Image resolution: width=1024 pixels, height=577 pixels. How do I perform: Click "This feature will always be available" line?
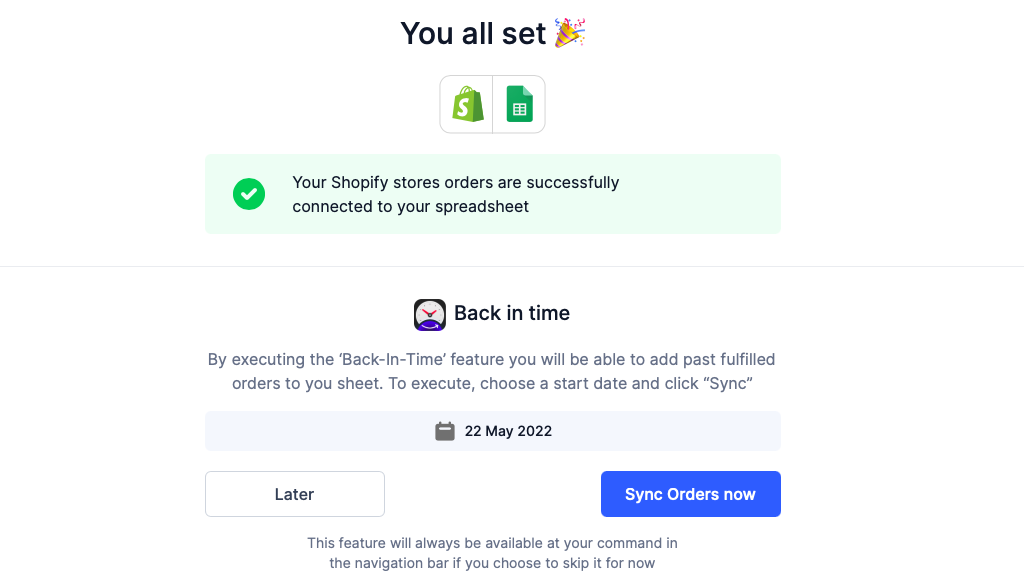492,543
